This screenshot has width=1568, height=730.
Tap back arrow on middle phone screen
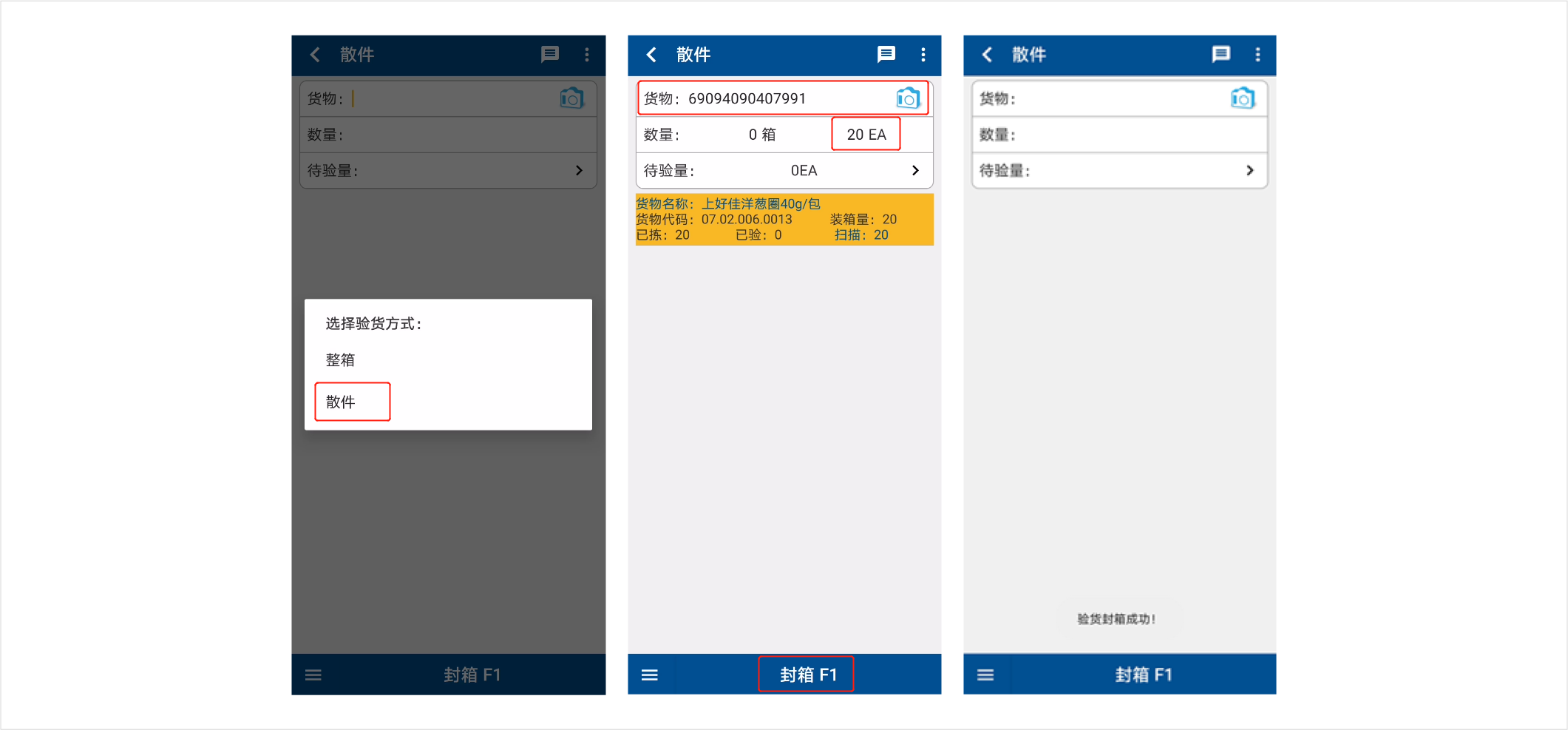click(x=651, y=55)
